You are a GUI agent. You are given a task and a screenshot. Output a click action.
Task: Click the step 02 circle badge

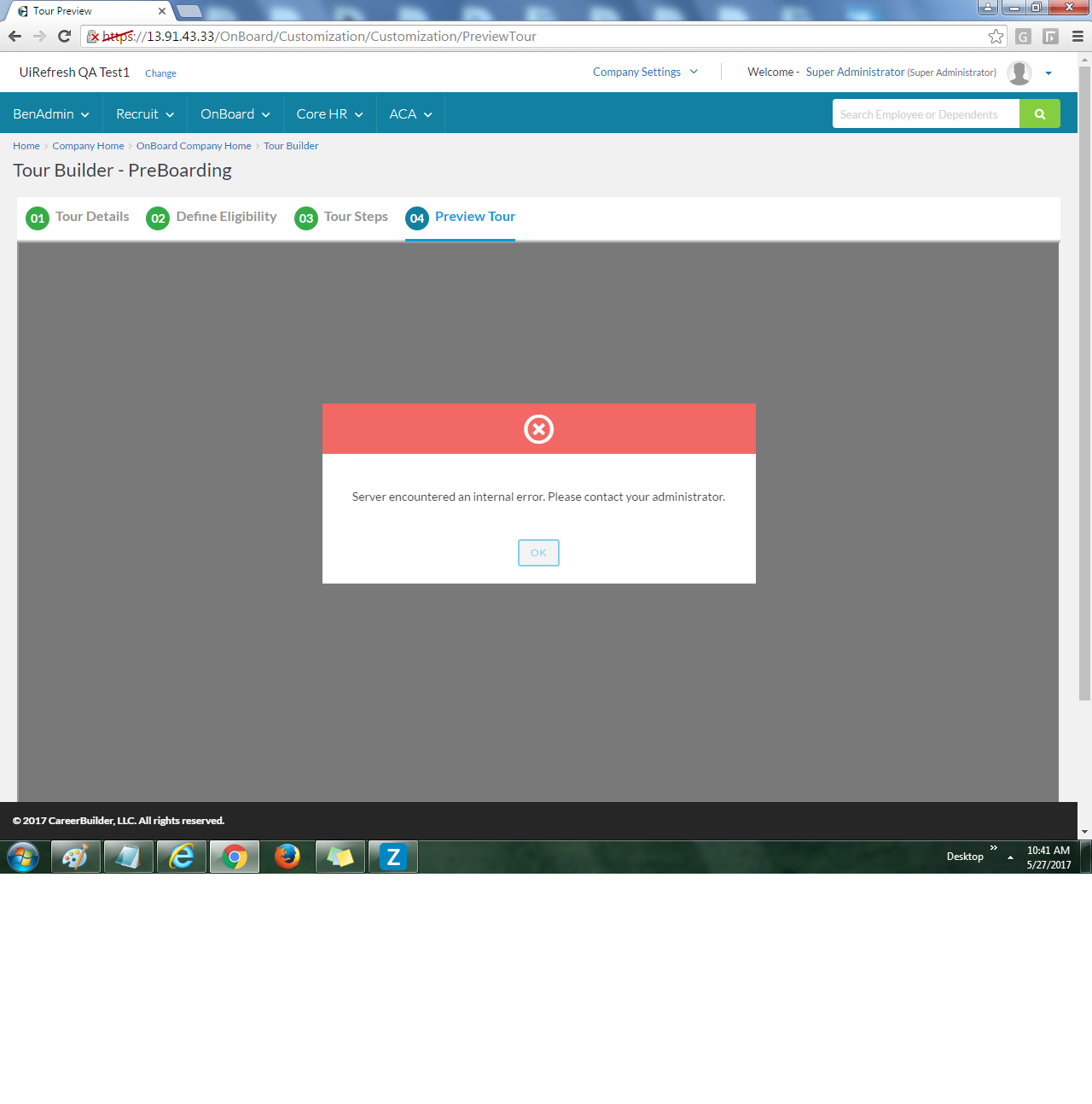tap(158, 218)
